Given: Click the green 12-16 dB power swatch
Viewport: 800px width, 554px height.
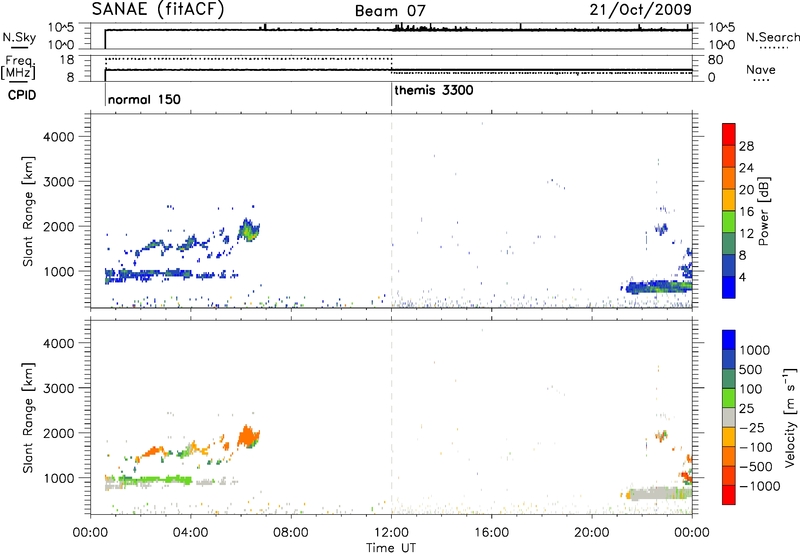Looking at the screenshot, I should point(729,222).
